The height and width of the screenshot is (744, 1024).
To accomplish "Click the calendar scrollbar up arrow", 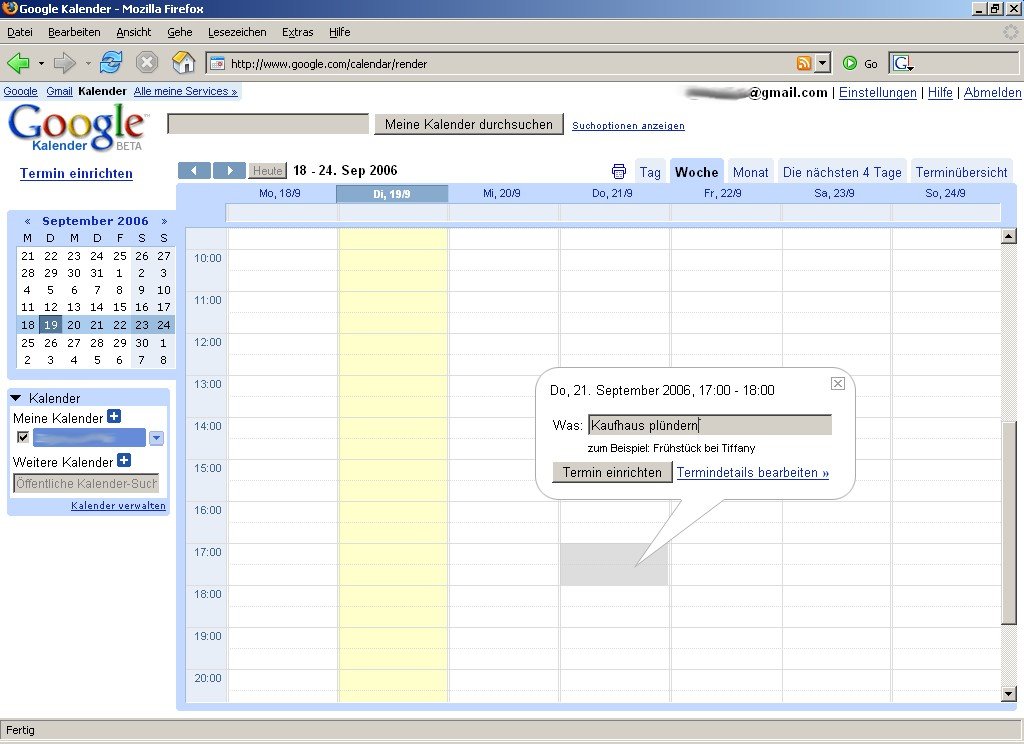I will (x=1008, y=236).
